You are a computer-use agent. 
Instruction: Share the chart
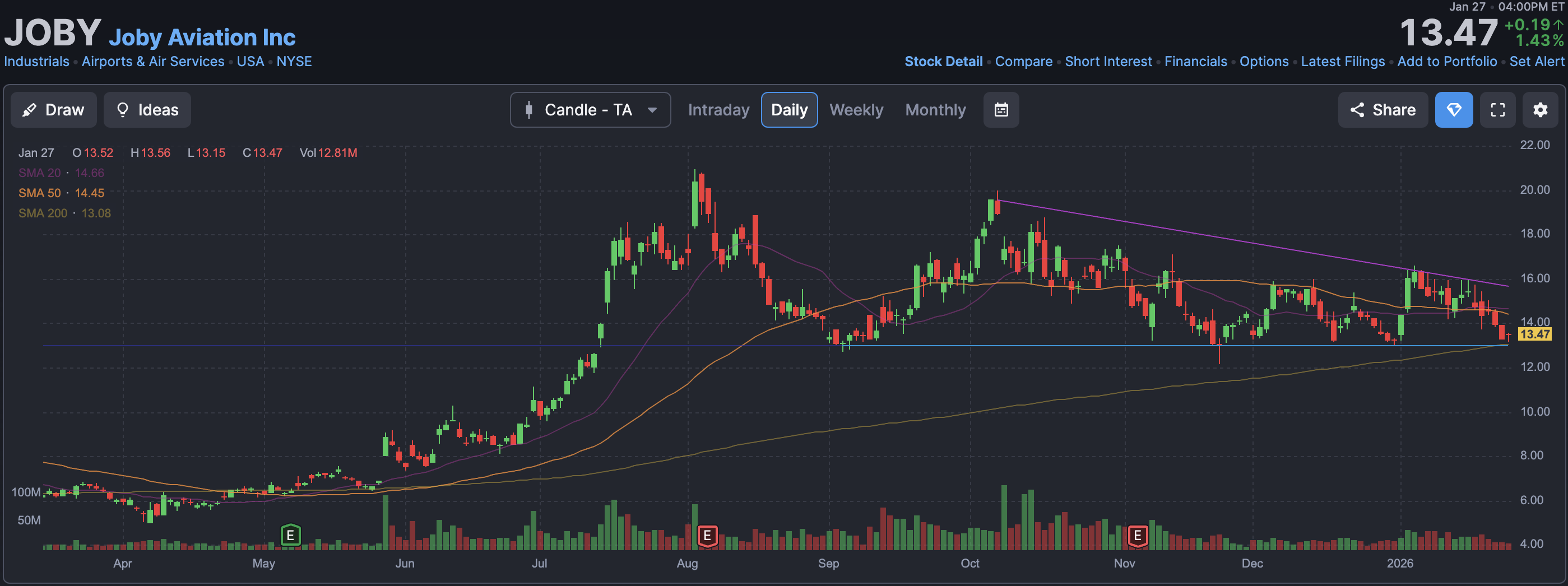pos(1383,110)
